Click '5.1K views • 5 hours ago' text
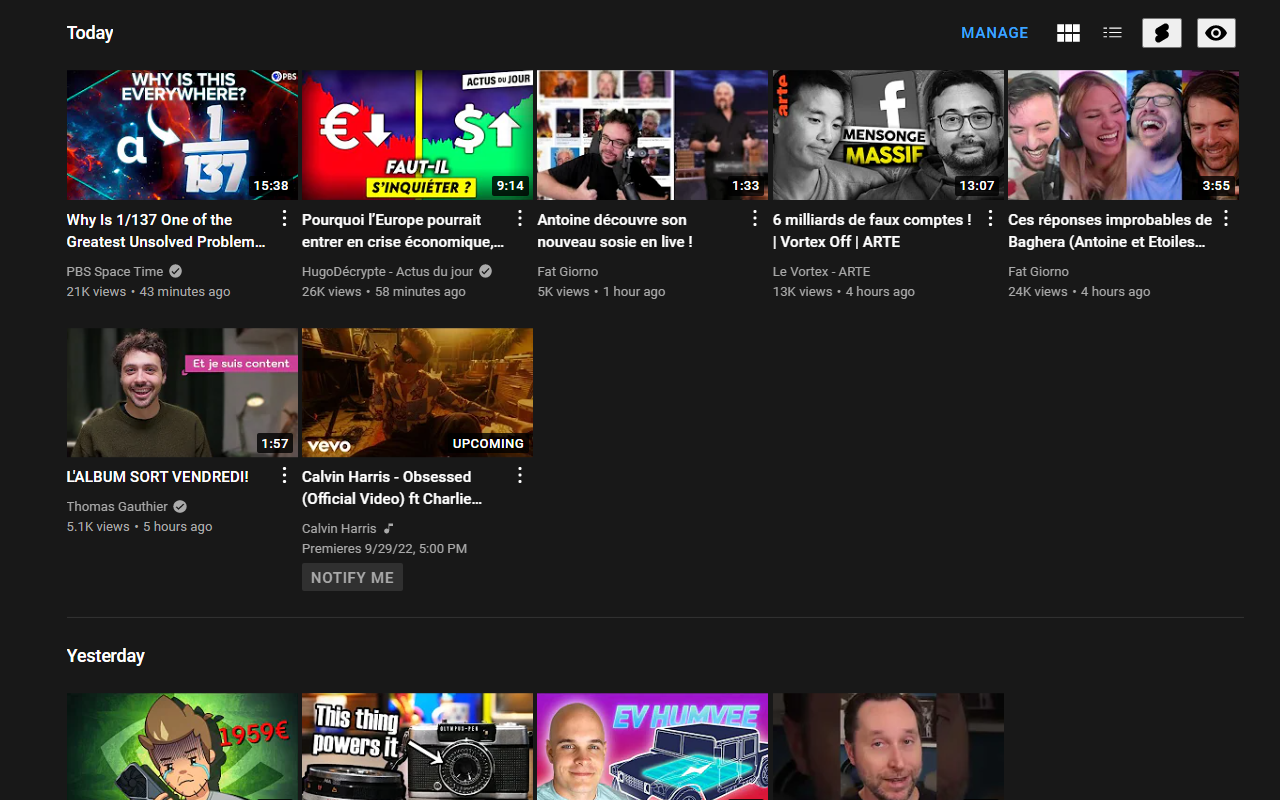Image resolution: width=1280 pixels, height=800 pixels. [x=139, y=527]
